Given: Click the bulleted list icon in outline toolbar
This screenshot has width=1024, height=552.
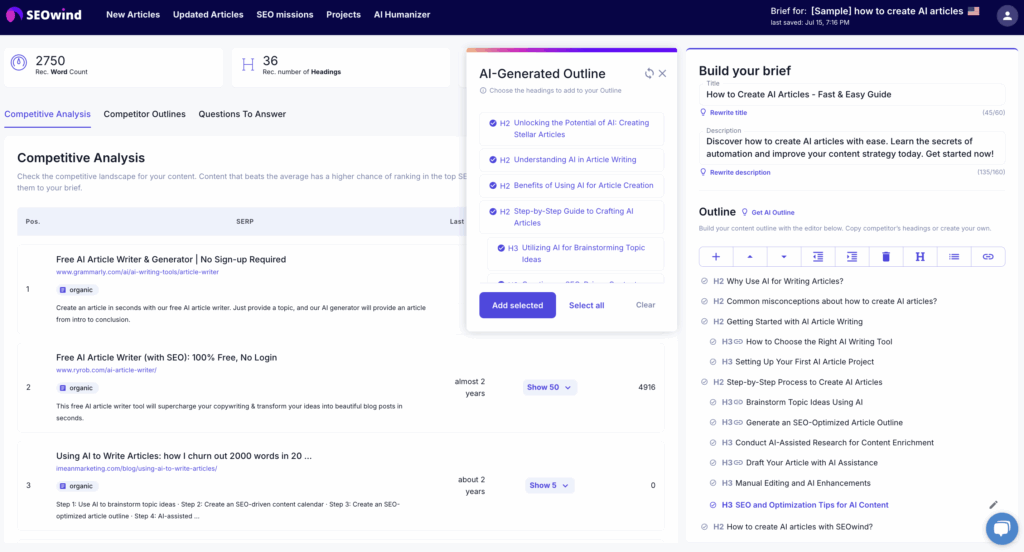Looking at the screenshot, I should [x=954, y=257].
